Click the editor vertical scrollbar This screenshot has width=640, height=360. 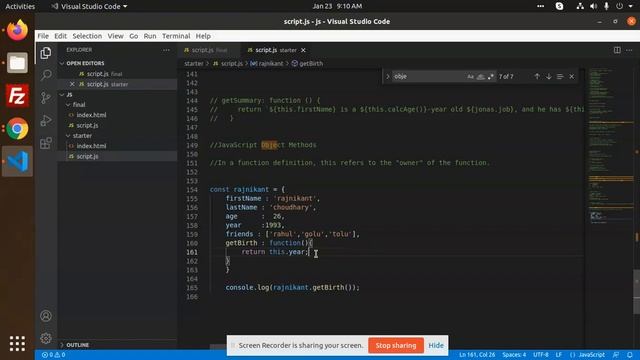pos(637,292)
